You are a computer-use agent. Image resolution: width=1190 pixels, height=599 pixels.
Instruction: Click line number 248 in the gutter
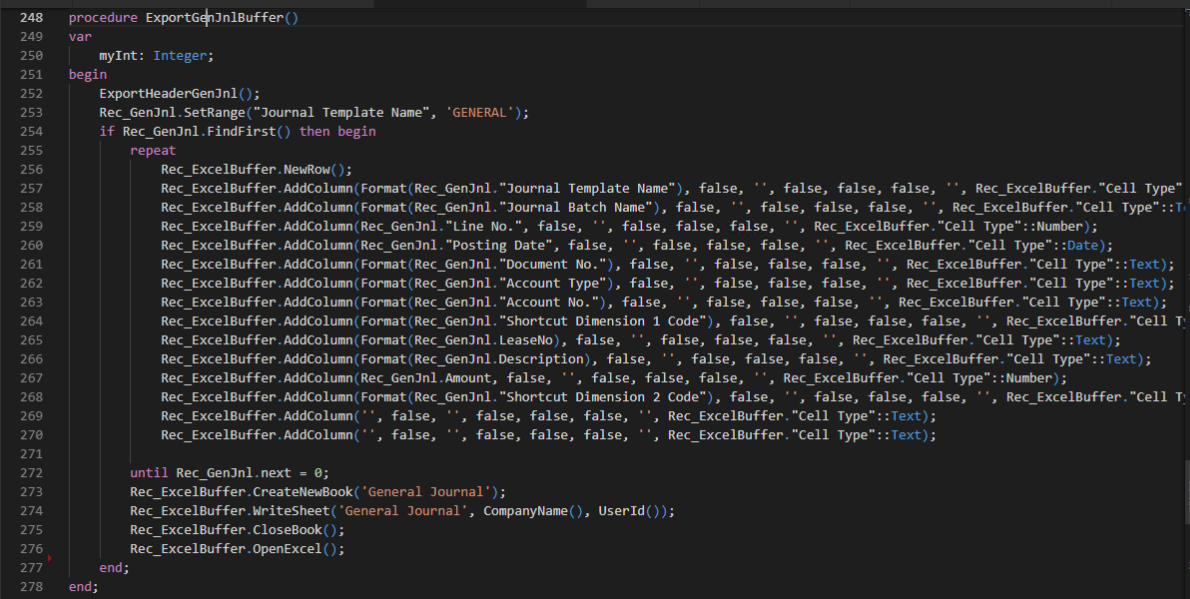[x=31, y=18]
